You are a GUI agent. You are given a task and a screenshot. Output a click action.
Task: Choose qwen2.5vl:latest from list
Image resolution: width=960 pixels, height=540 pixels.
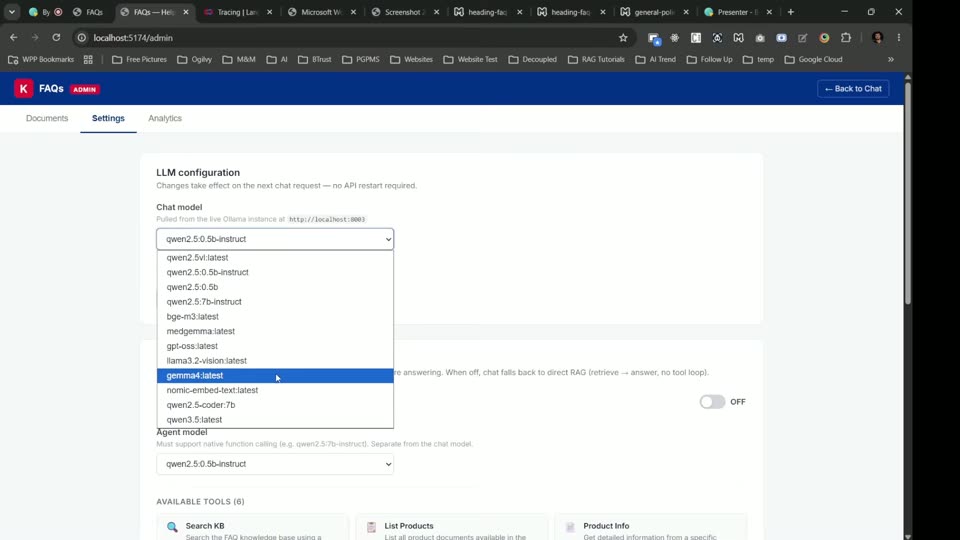tap(275, 258)
